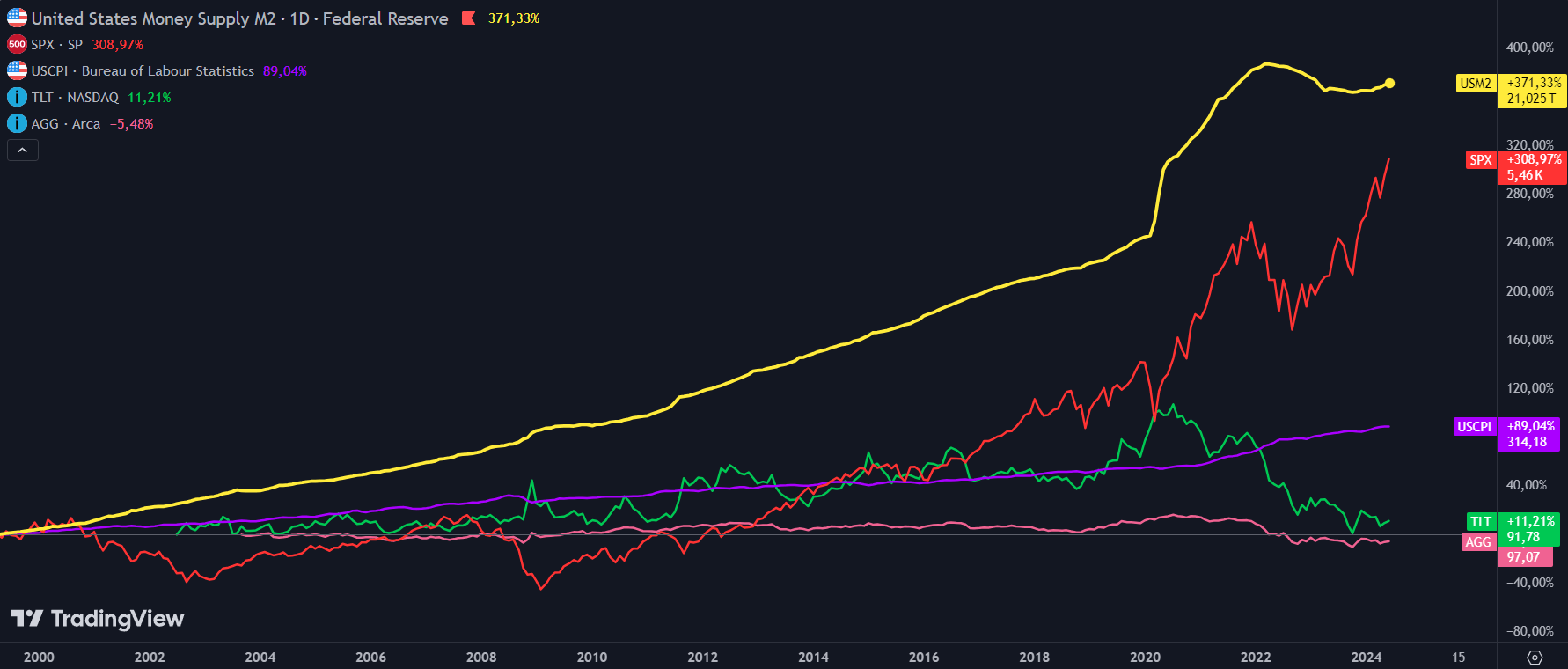Click the 2024 label on the time axis
Viewport: 1568px width, 669px height.
1367,658
